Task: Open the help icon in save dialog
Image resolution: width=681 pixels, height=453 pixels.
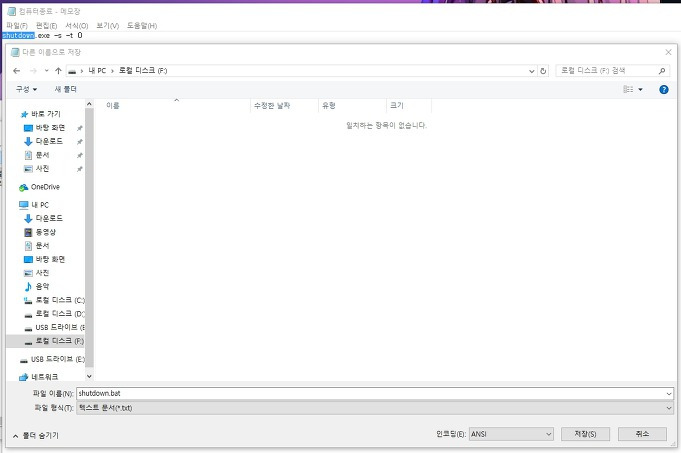Action: pos(664,89)
